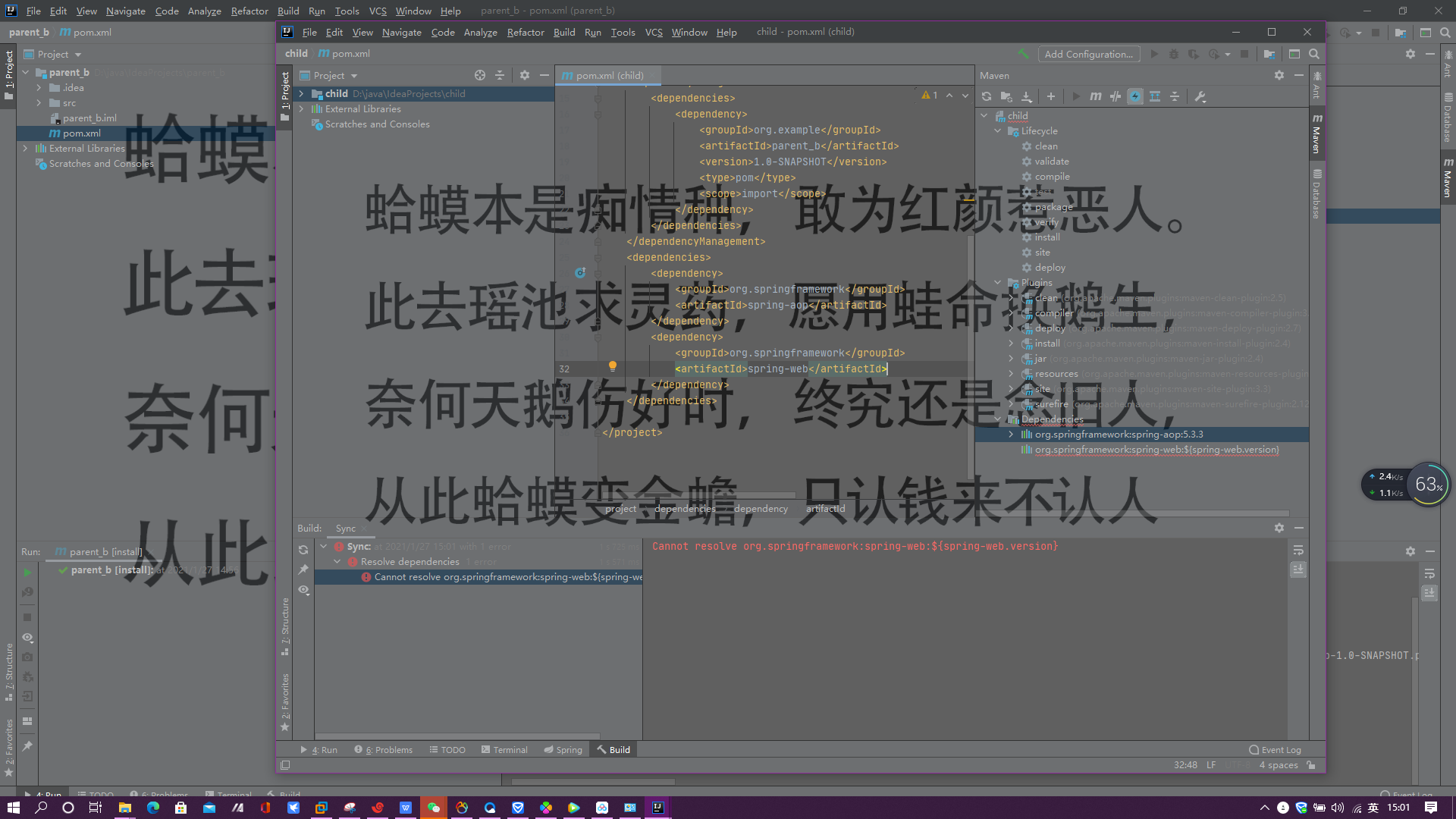Open Analyze menu in parent_b window
The width and height of the screenshot is (1456, 819).
coord(204,11)
